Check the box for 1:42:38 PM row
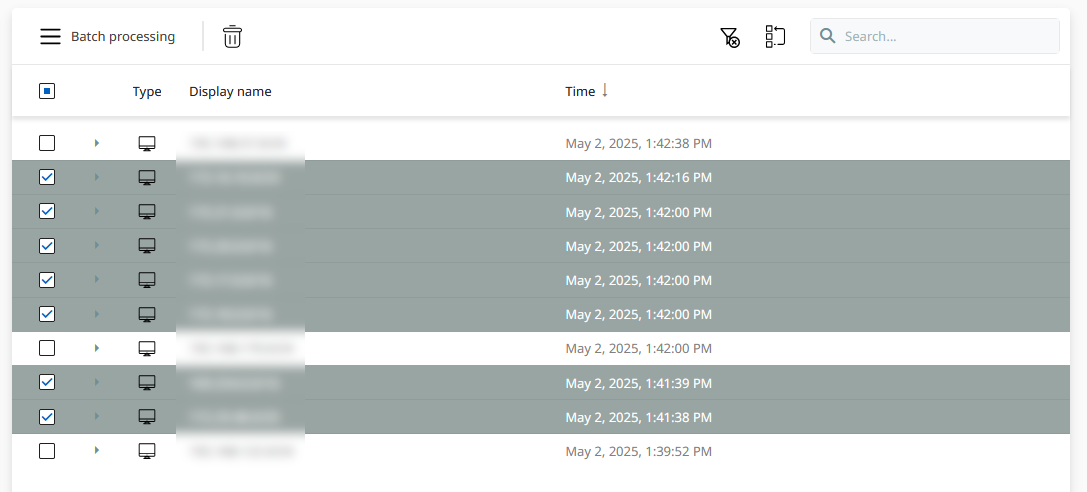 pyautogui.click(x=47, y=143)
